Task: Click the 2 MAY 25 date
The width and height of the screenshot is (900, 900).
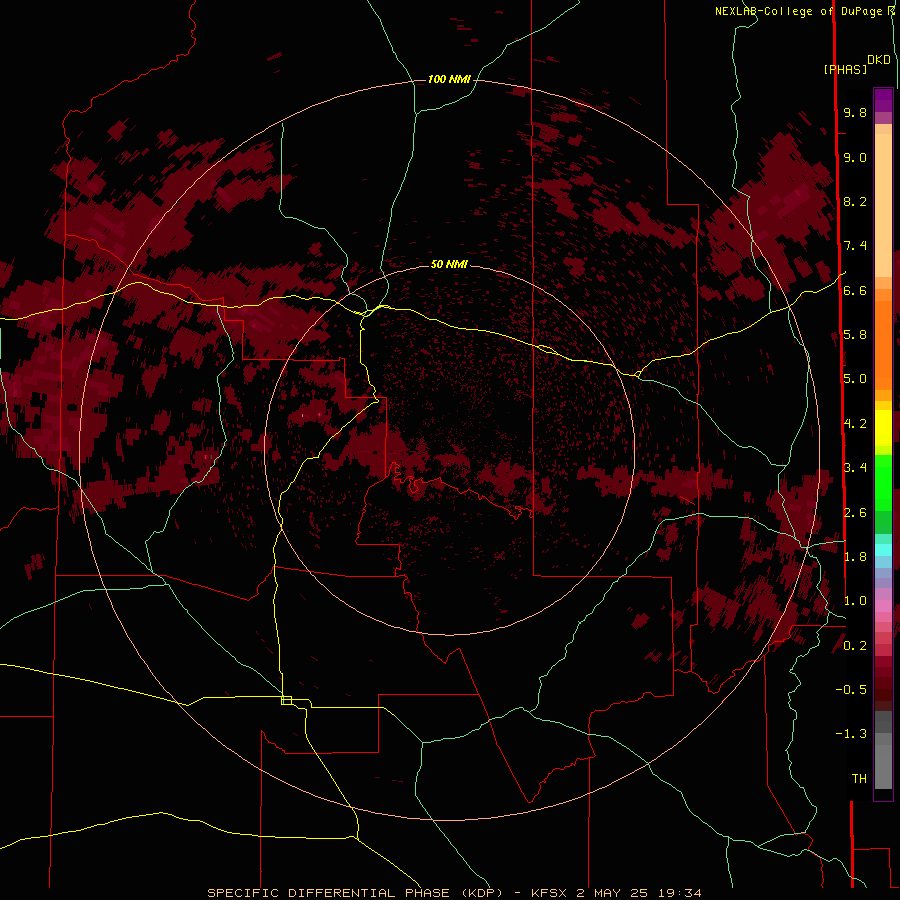Action: 612,893
